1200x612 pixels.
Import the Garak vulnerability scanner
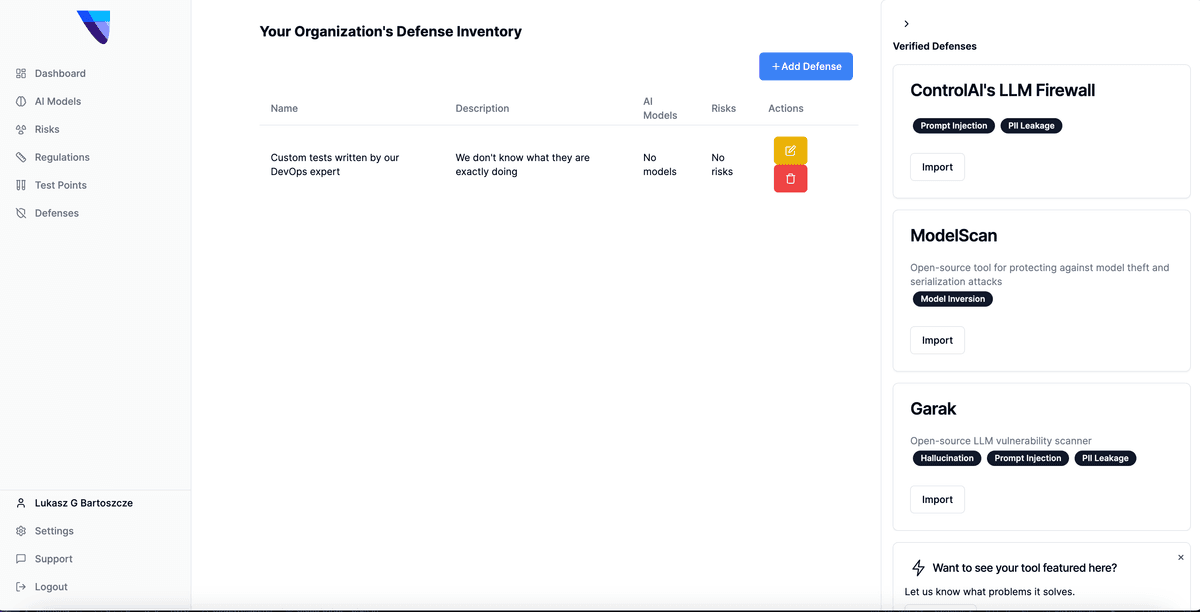(937, 499)
